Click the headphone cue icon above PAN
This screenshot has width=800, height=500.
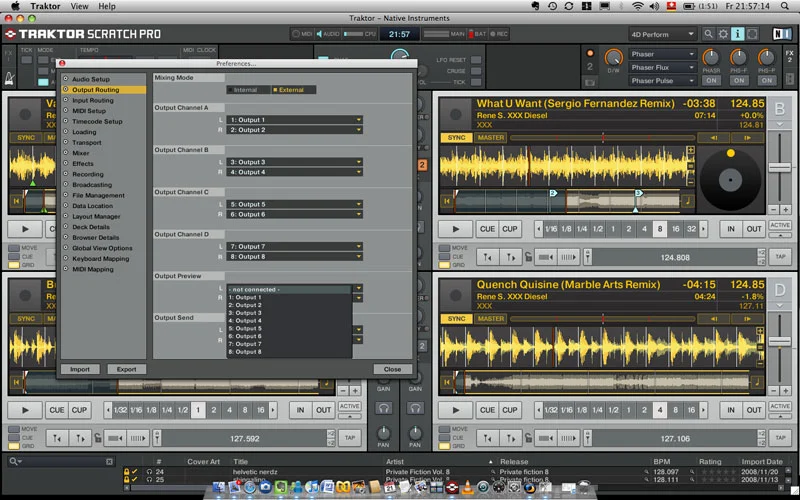click(383, 408)
